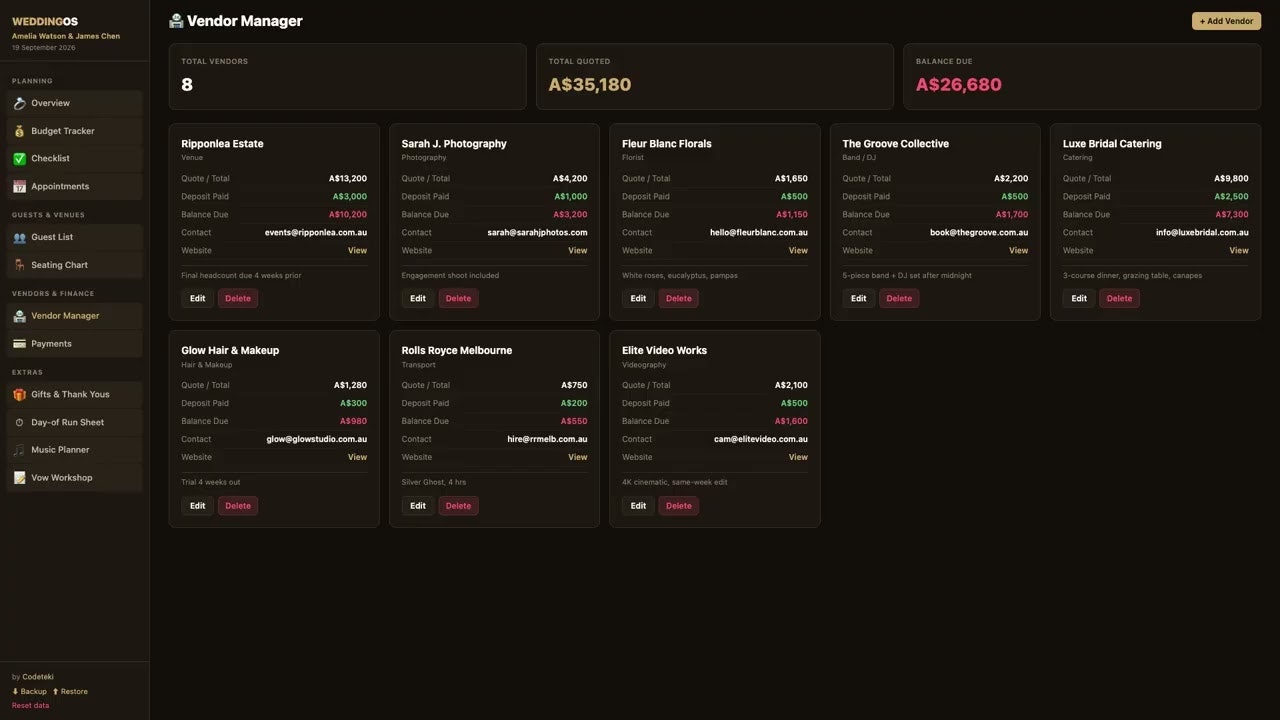Click the Music Planner note icon
The height and width of the screenshot is (720, 1280).
[x=19, y=450]
